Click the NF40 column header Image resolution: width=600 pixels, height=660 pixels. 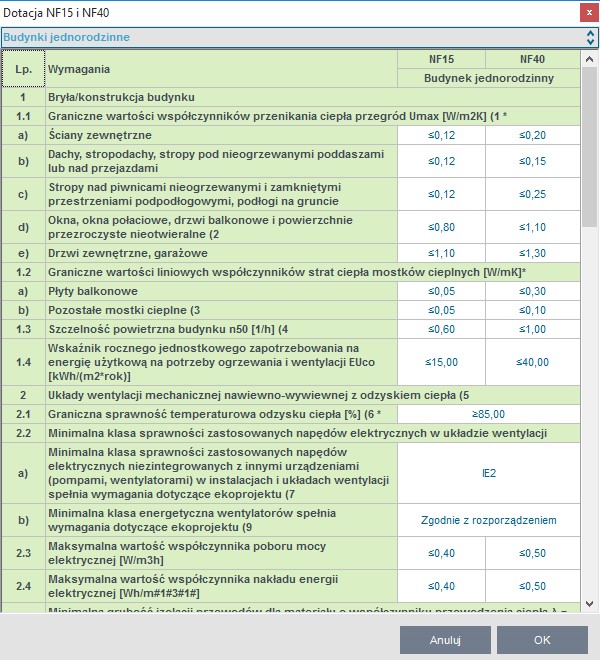coord(533,59)
